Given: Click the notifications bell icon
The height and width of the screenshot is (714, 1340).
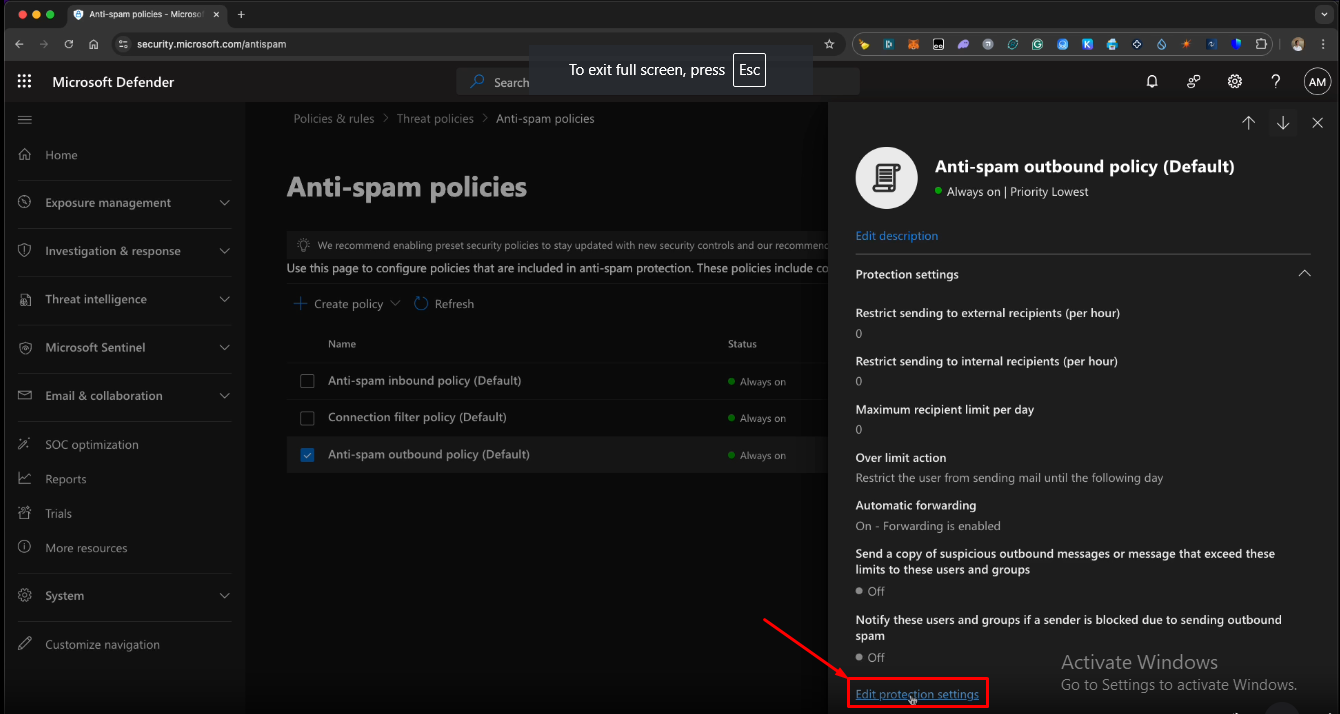Looking at the screenshot, I should tap(1152, 82).
